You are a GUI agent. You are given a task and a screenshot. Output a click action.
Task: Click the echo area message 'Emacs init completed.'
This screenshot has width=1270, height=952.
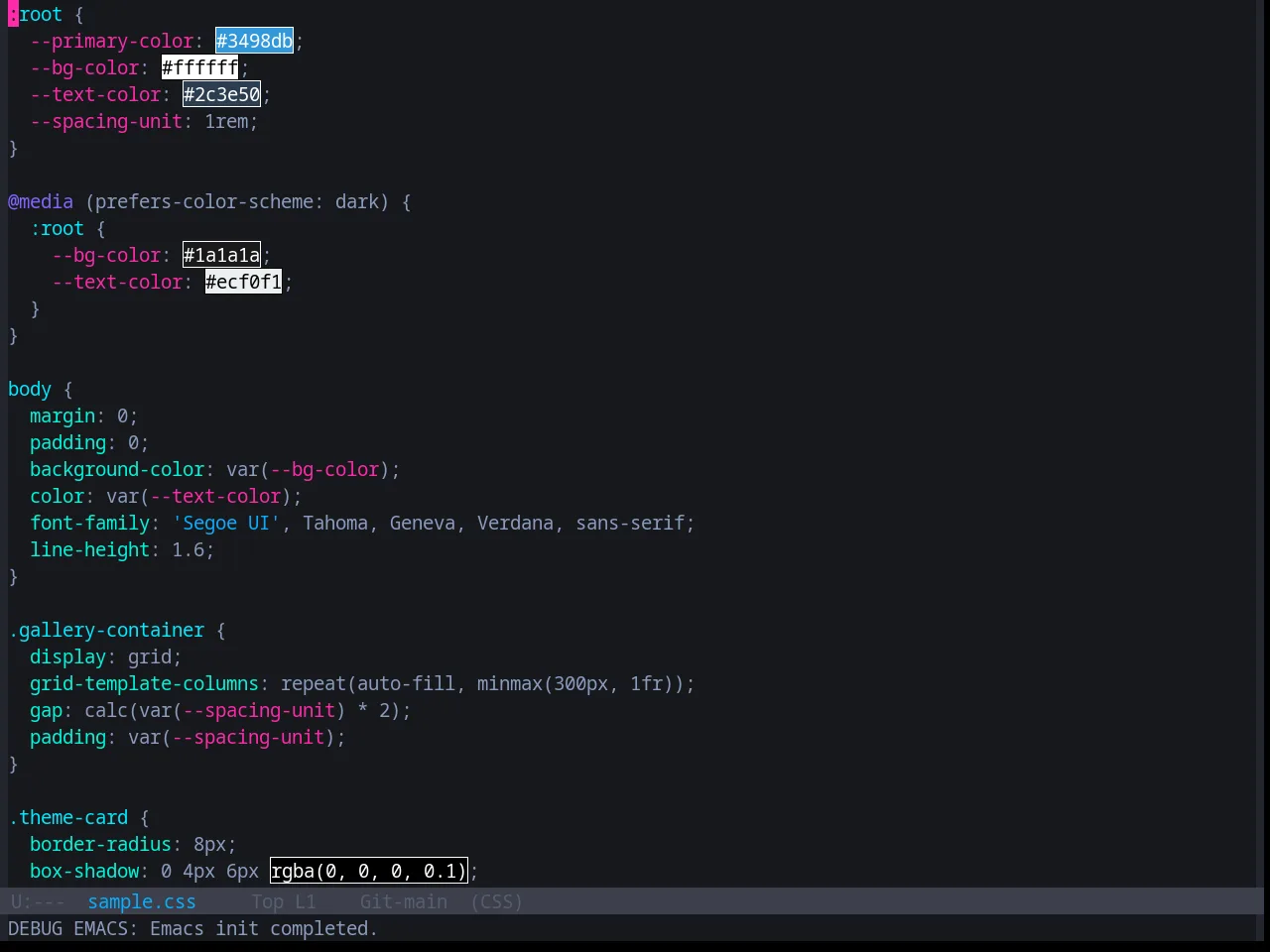pyautogui.click(x=264, y=928)
